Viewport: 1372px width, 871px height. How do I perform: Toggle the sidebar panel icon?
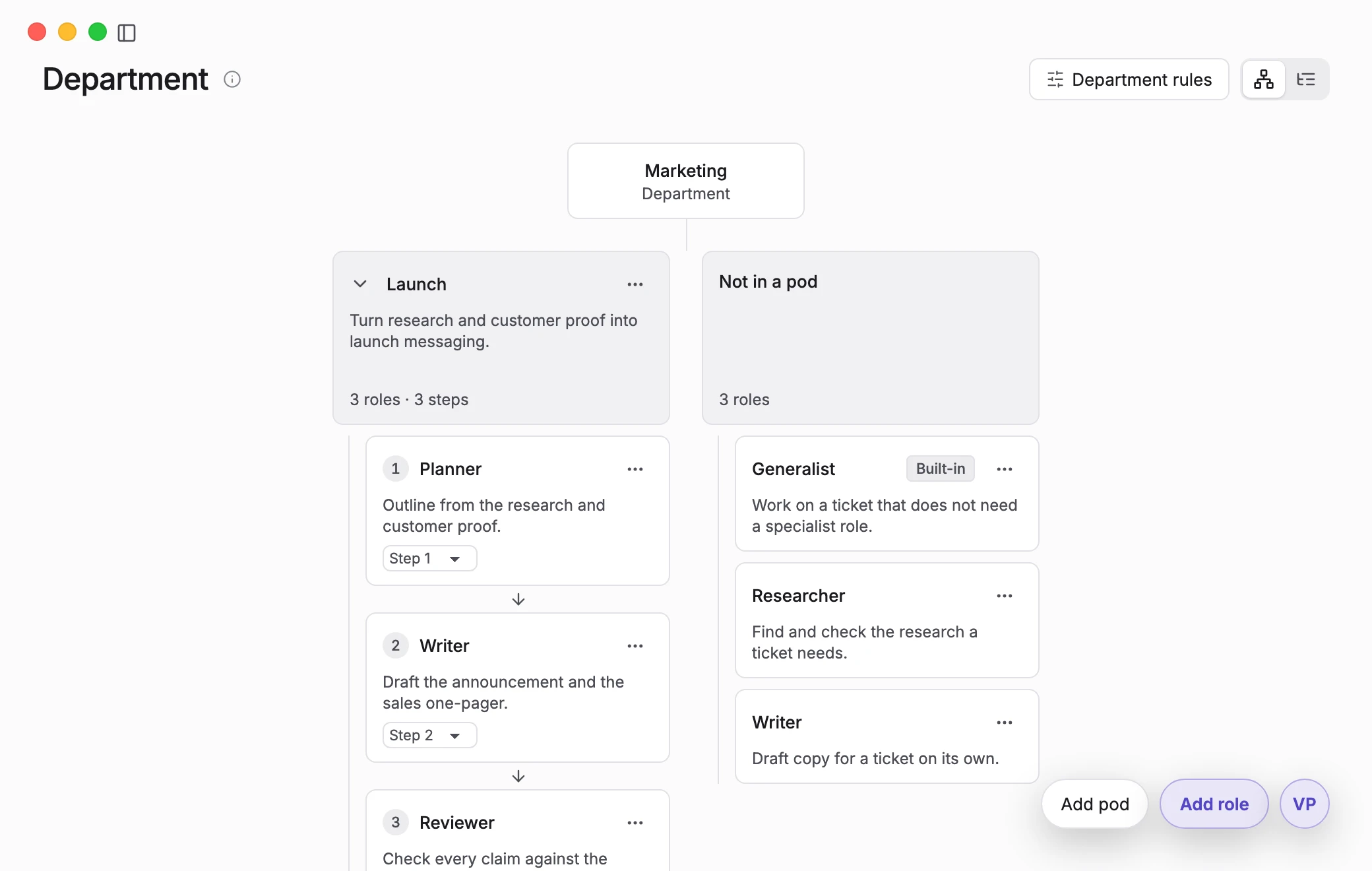[x=127, y=32]
